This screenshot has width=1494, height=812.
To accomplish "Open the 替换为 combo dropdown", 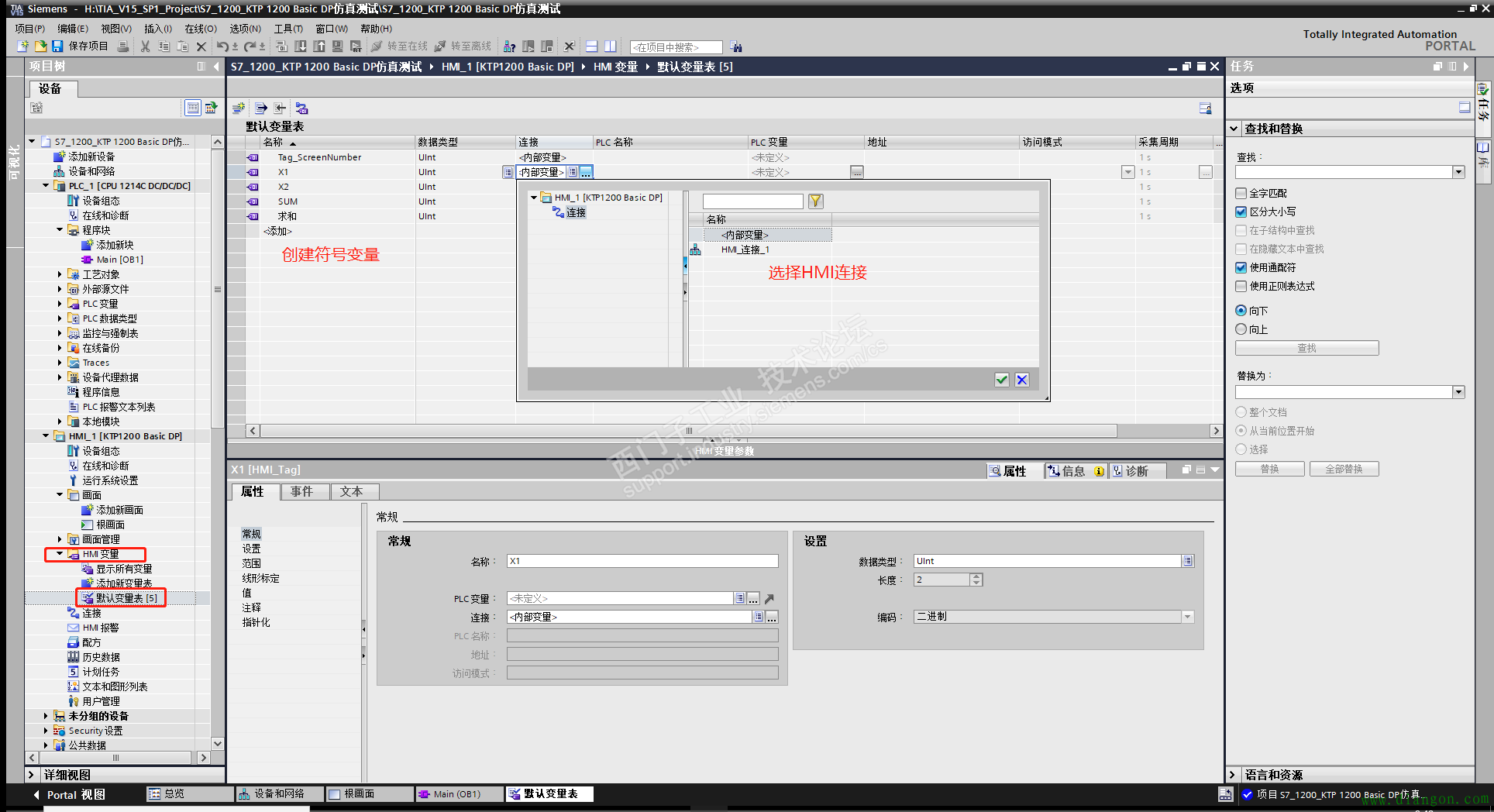I will pyautogui.click(x=1459, y=392).
